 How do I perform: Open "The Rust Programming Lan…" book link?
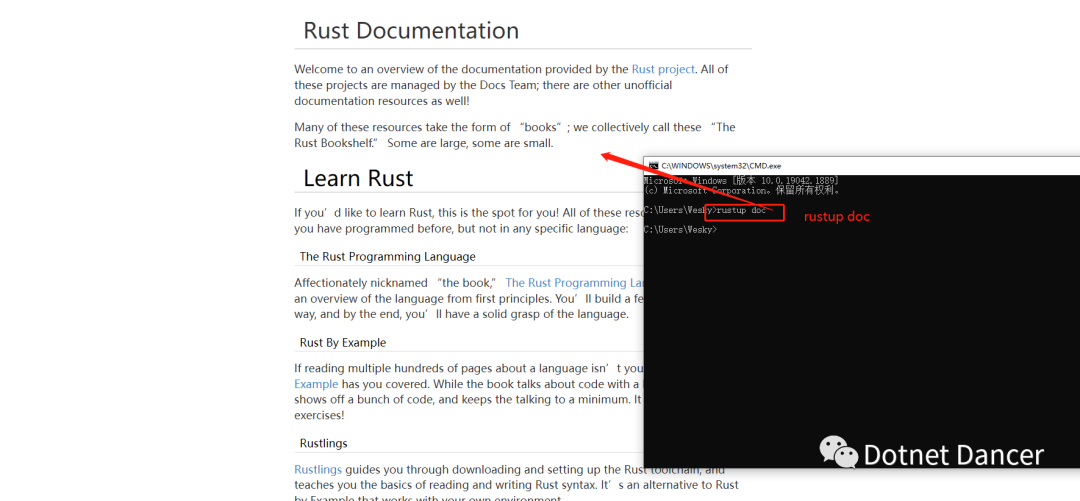click(x=574, y=283)
